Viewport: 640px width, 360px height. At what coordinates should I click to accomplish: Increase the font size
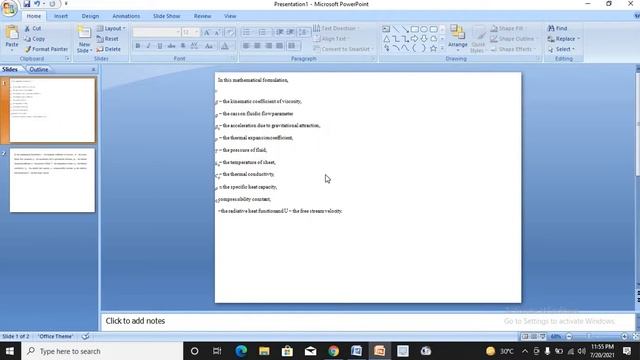207,32
